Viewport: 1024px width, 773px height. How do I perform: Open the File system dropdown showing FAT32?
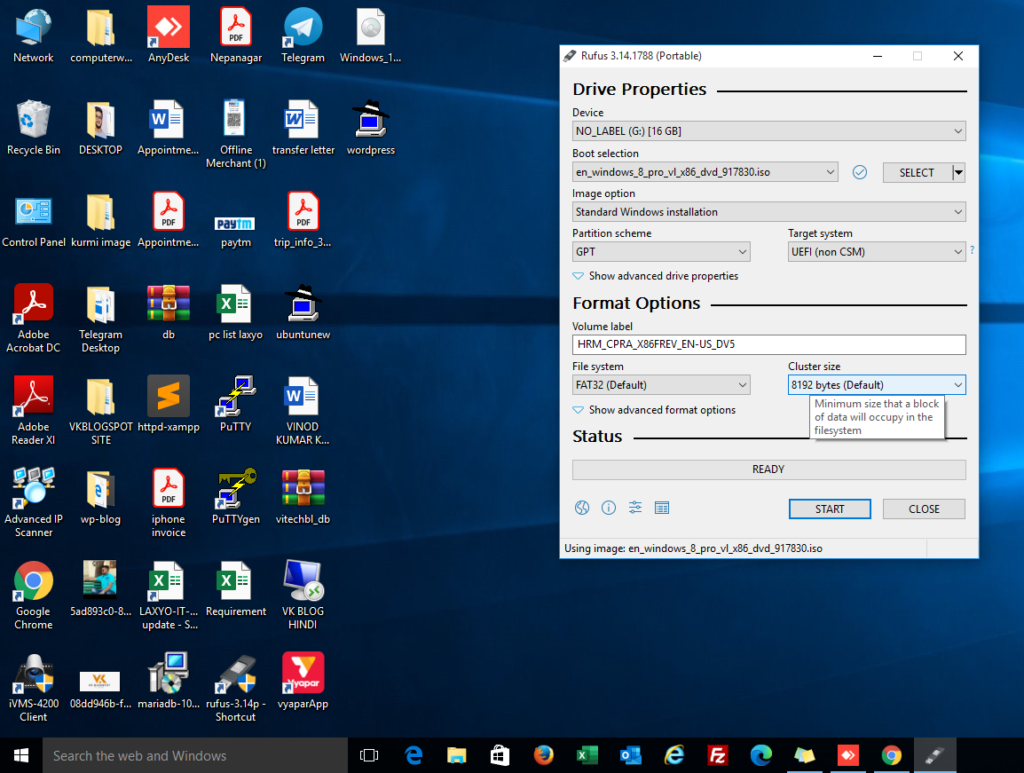[x=660, y=385]
